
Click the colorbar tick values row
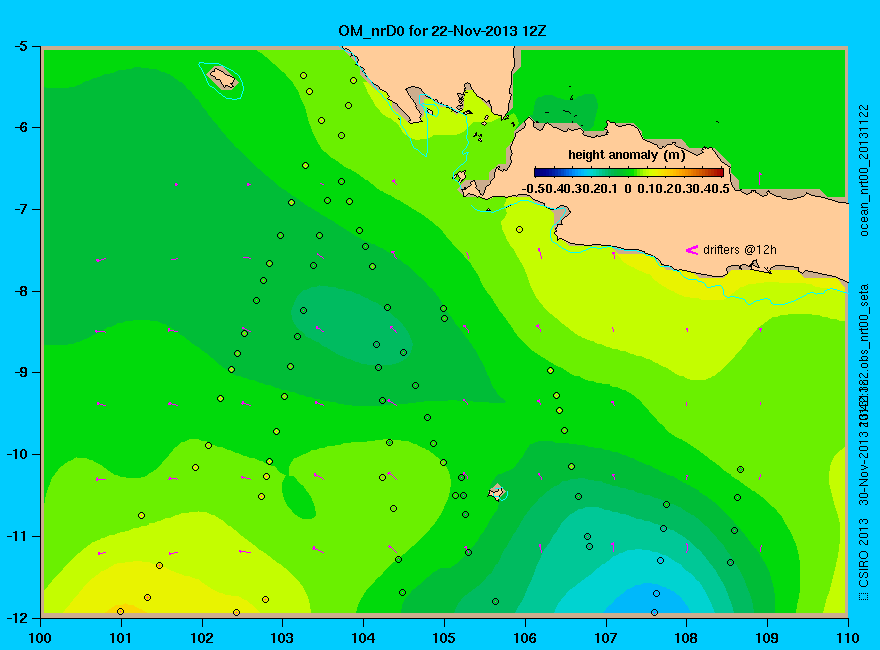pyautogui.click(x=625, y=189)
